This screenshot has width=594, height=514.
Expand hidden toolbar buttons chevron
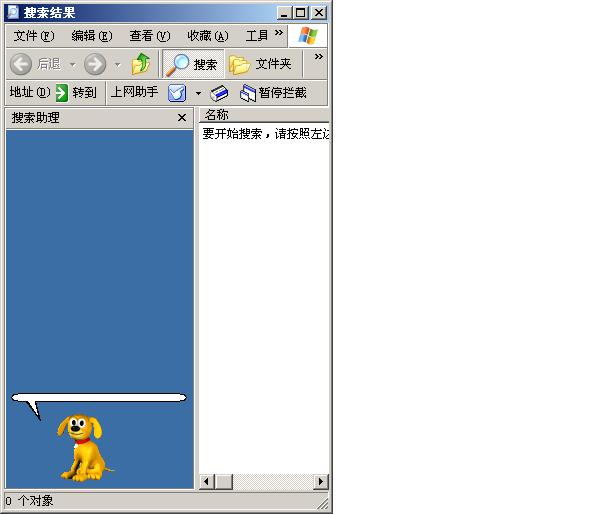(319, 57)
